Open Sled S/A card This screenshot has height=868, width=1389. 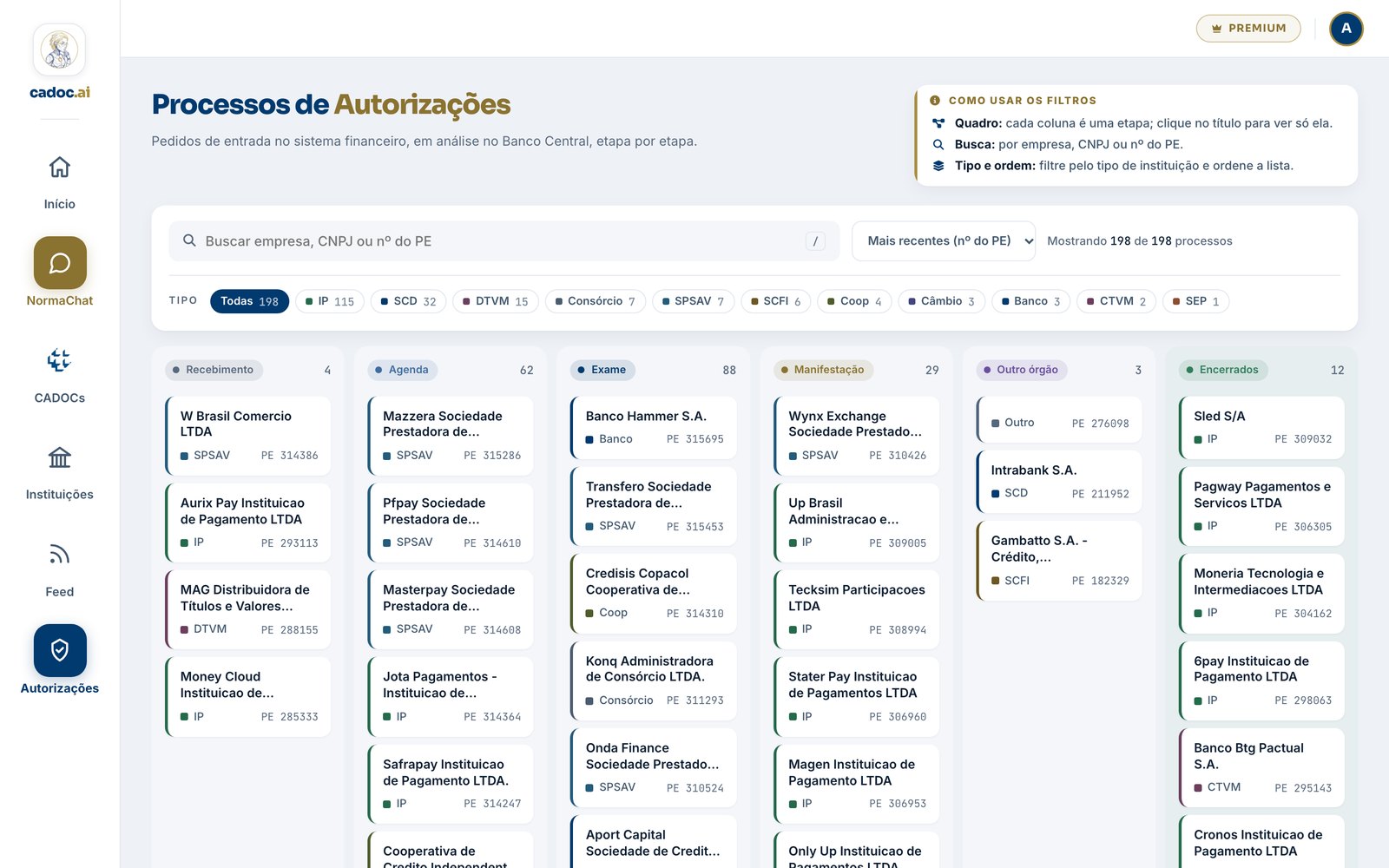click(x=1261, y=428)
